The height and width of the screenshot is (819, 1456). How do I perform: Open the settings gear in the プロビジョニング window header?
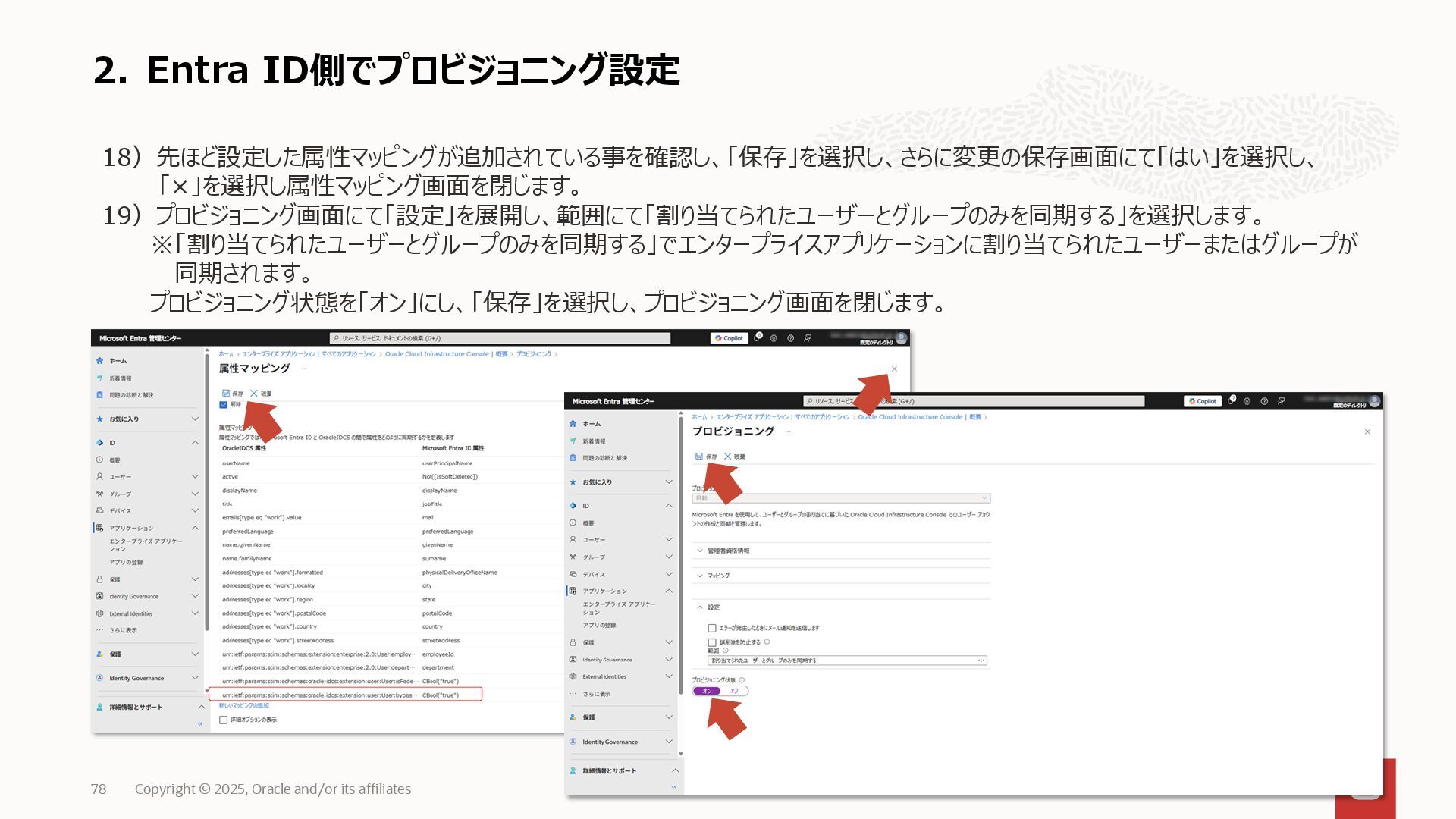[x=1247, y=401]
